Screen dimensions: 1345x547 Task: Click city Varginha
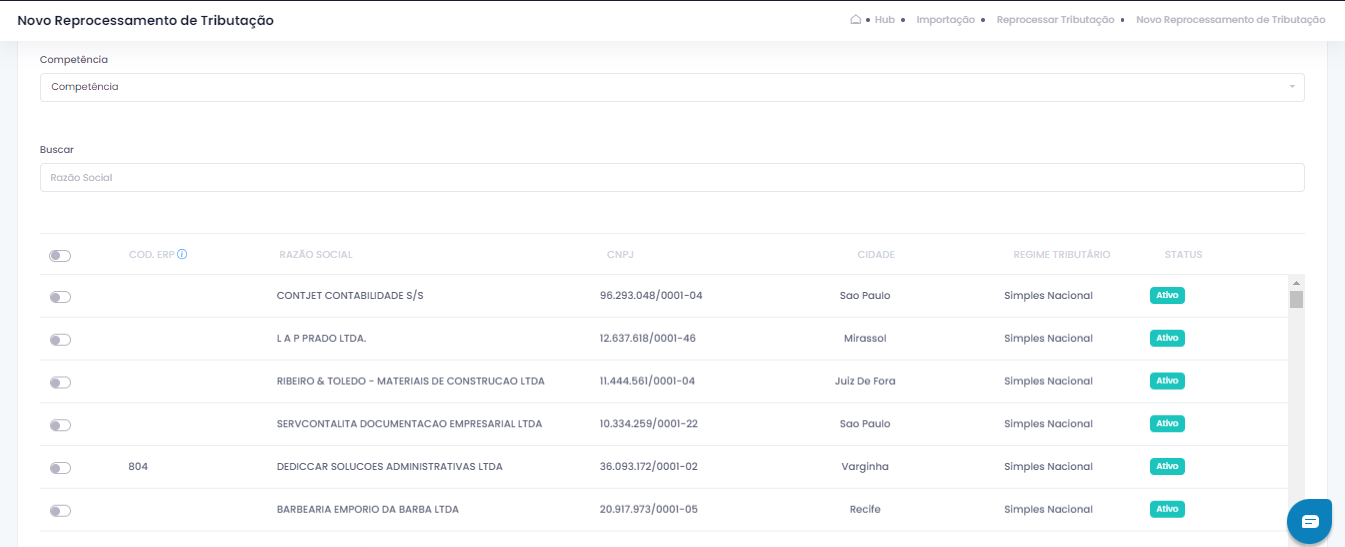865,467
